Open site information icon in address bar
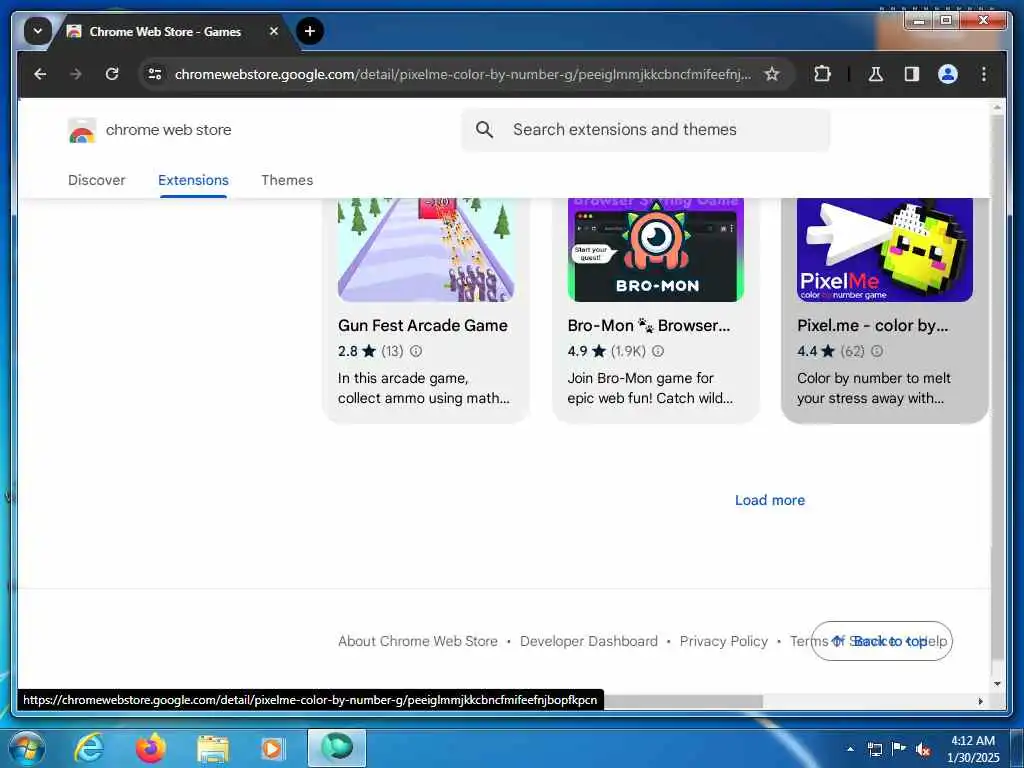This screenshot has width=1024, height=768. click(x=155, y=74)
